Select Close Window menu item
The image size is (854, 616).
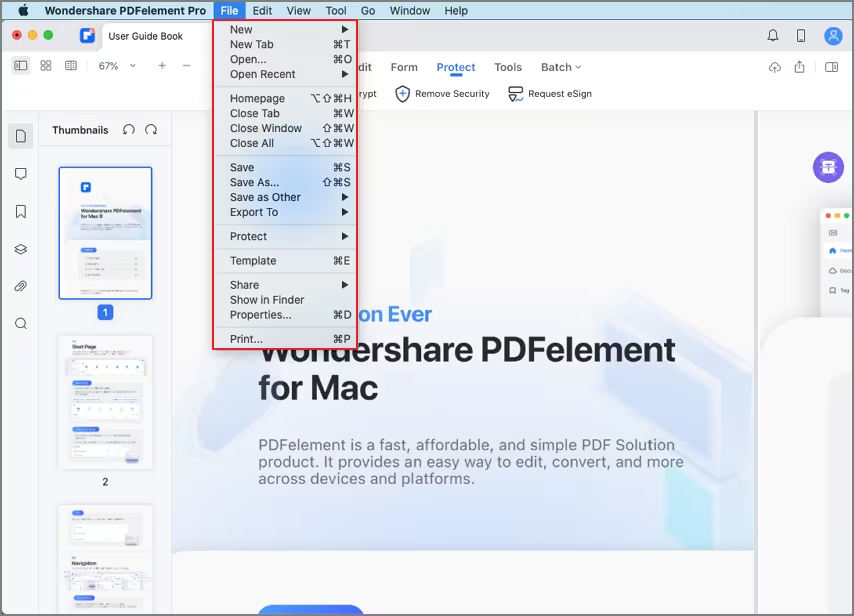tap(286, 129)
